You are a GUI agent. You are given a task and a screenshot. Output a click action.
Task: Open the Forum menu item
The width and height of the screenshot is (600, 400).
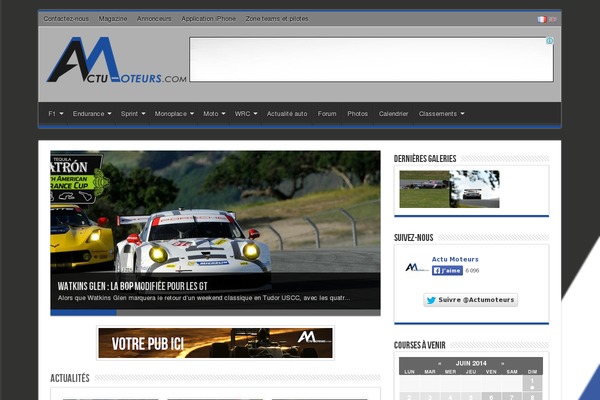(327, 114)
